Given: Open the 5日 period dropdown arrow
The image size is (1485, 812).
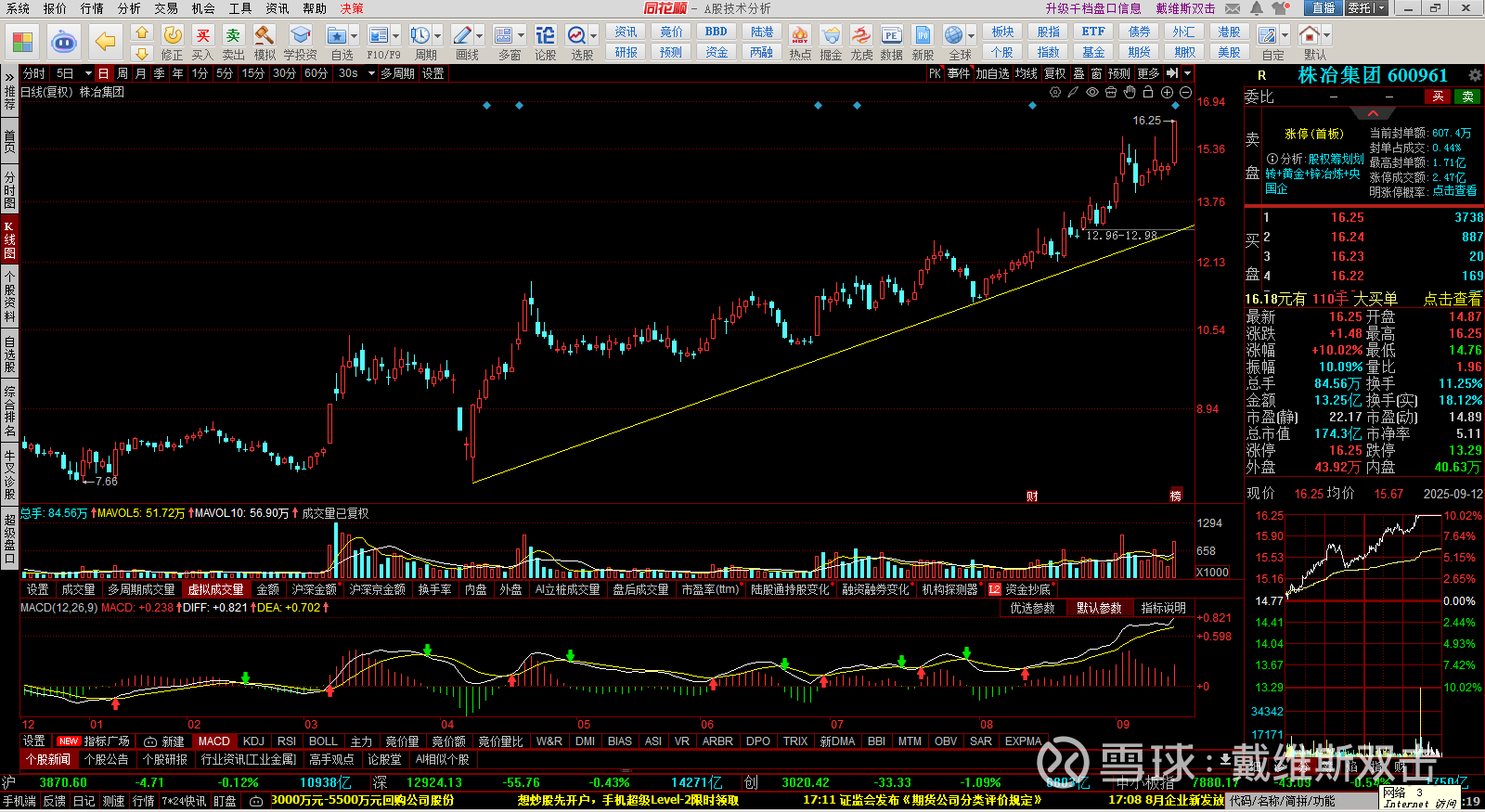Looking at the screenshot, I should coord(88,73).
